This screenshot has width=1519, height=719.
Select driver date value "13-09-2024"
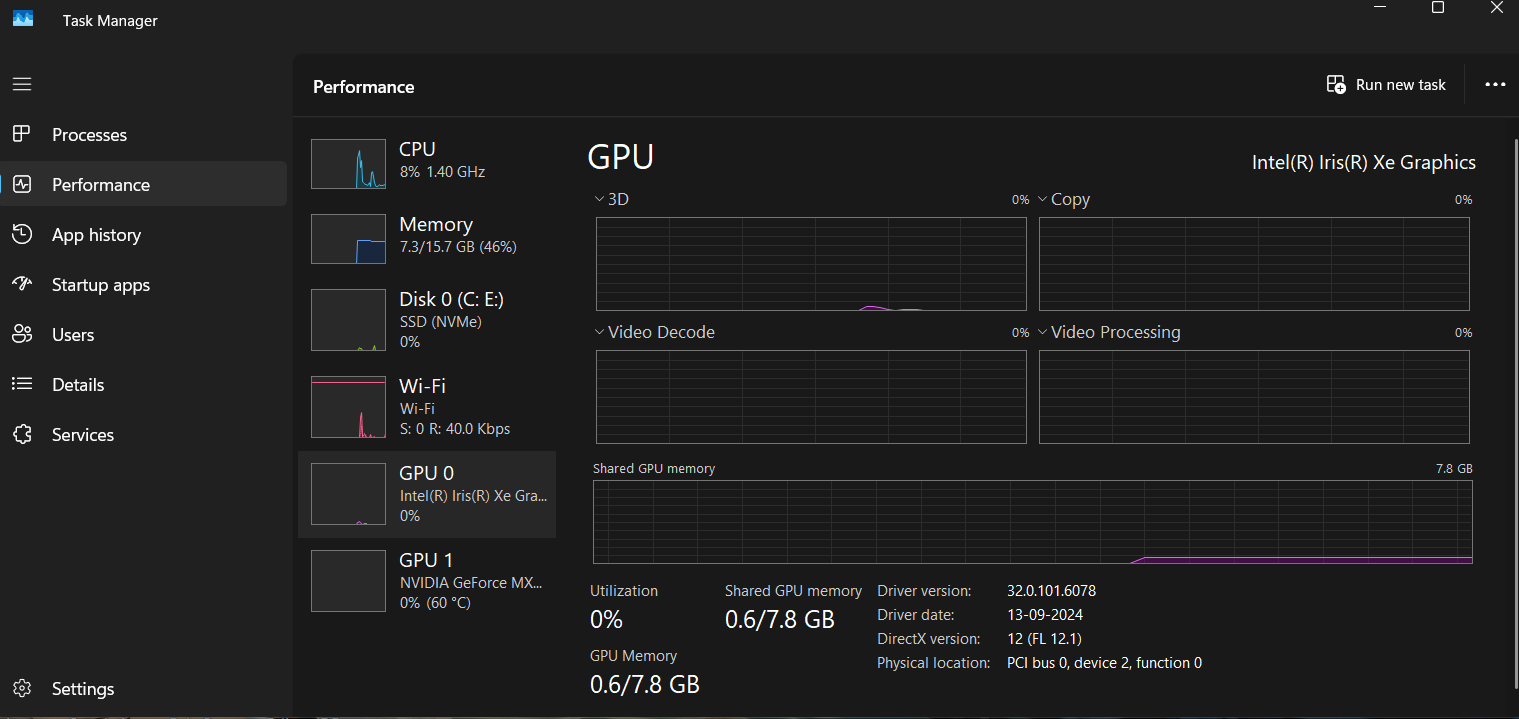click(x=1045, y=615)
